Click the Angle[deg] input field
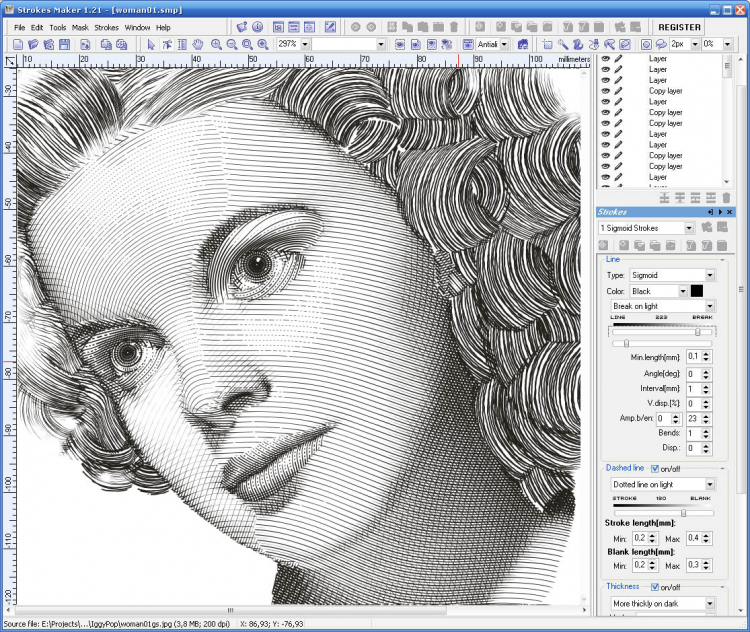Image resolution: width=750 pixels, height=632 pixels. tap(694, 374)
